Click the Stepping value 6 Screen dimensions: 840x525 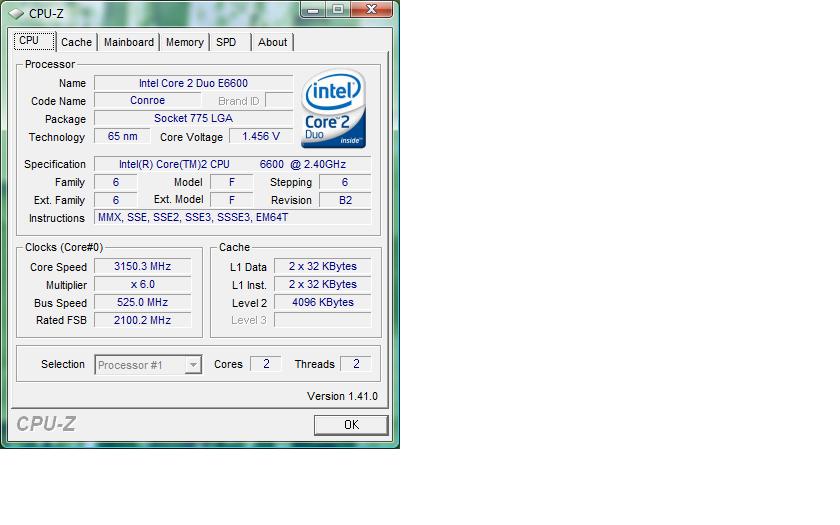[345, 182]
